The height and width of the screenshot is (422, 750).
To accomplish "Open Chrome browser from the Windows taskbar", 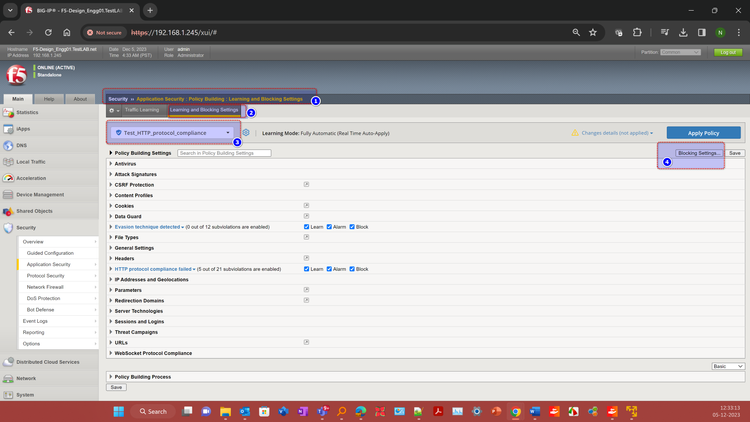I will pos(516,411).
